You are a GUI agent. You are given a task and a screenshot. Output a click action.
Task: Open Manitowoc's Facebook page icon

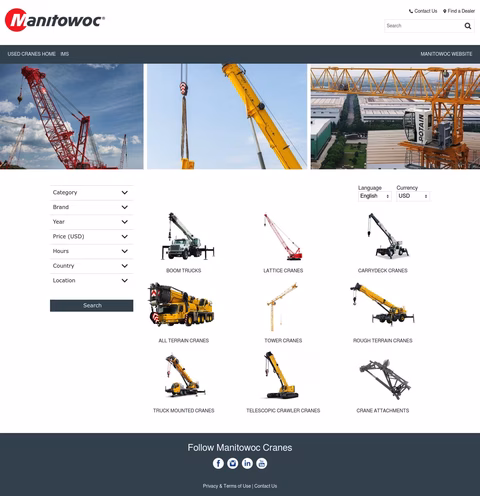[218, 463]
